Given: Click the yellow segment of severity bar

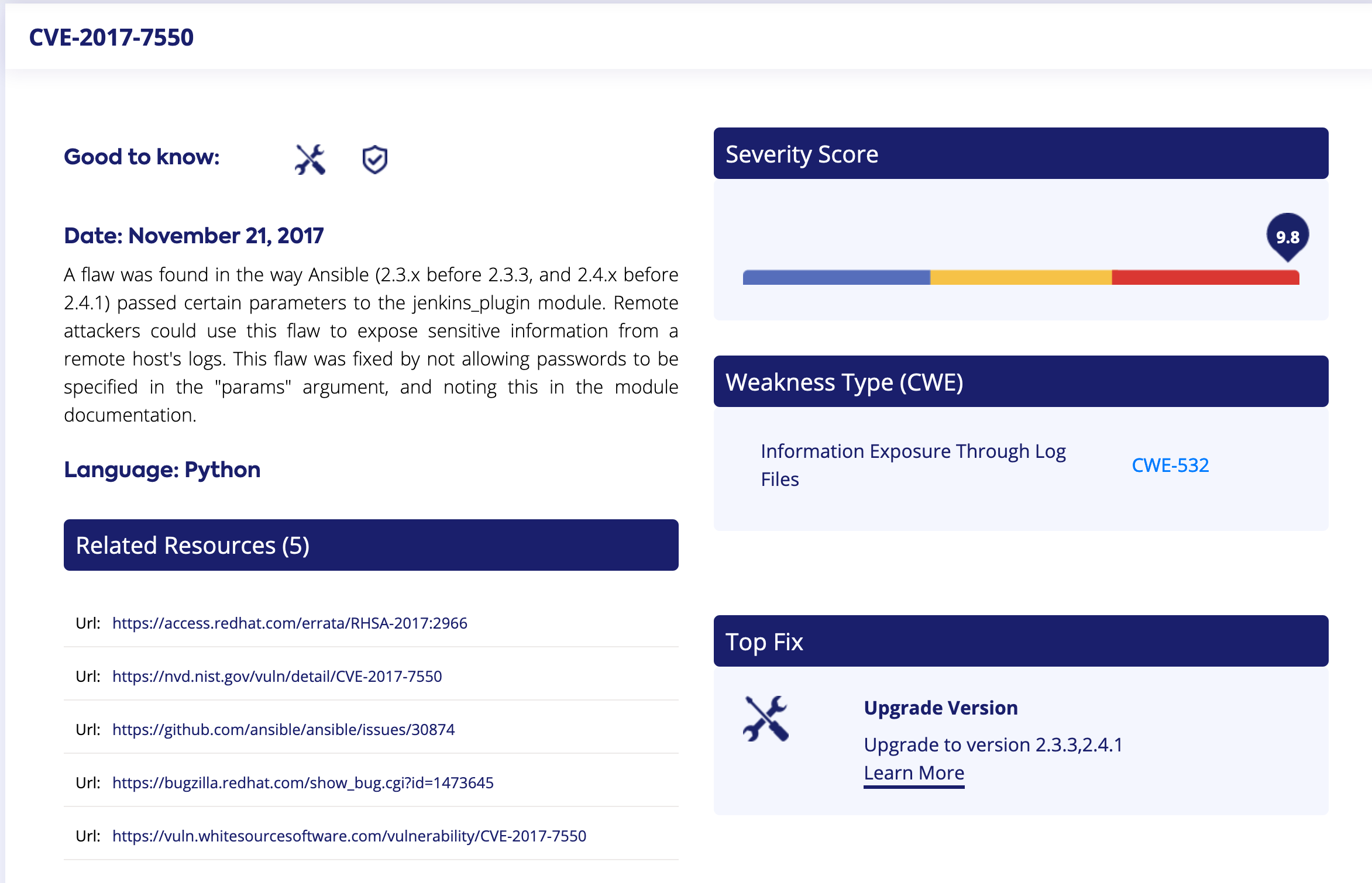Looking at the screenshot, I should (x=1020, y=277).
